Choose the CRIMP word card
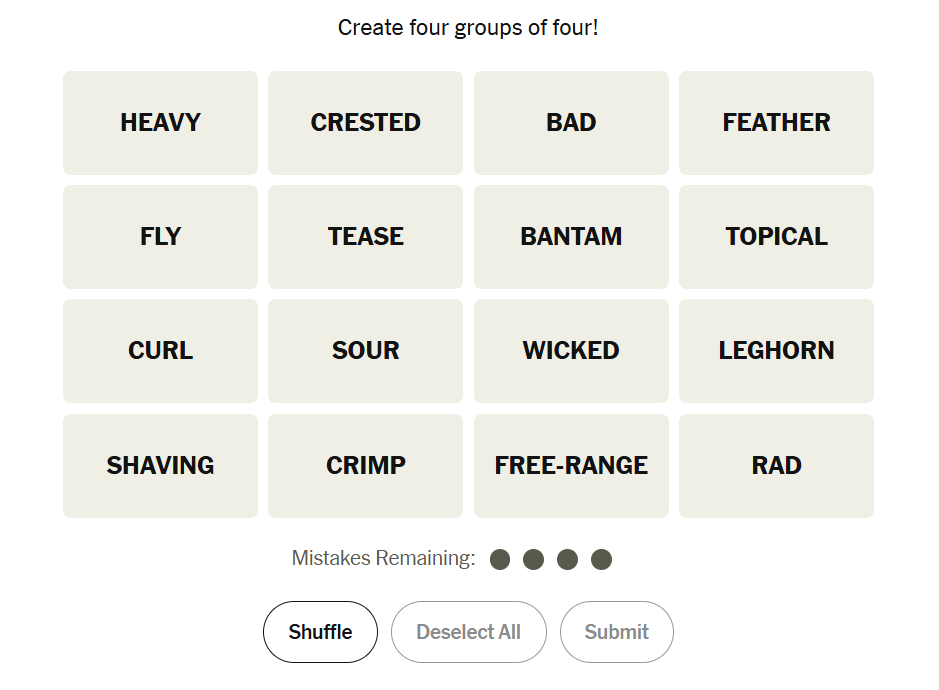The width and height of the screenshot is (939, 690). tap(365, 466)
